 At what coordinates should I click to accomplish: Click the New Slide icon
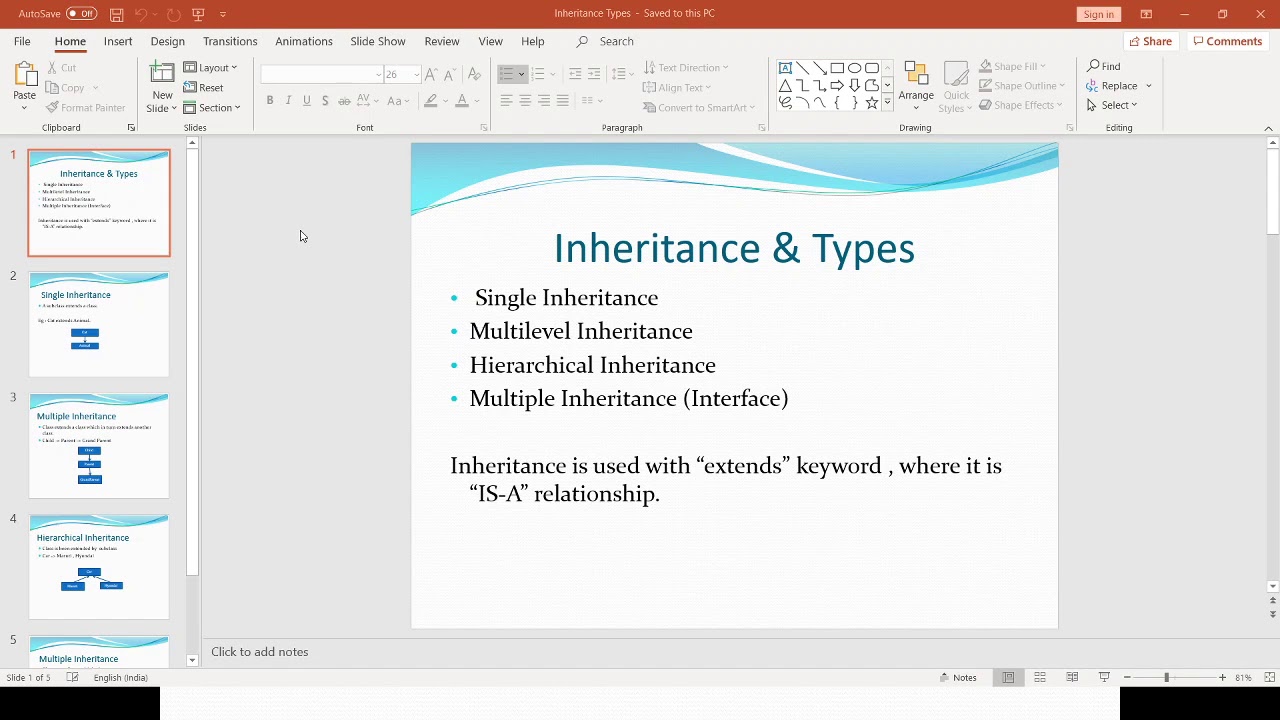162,87
